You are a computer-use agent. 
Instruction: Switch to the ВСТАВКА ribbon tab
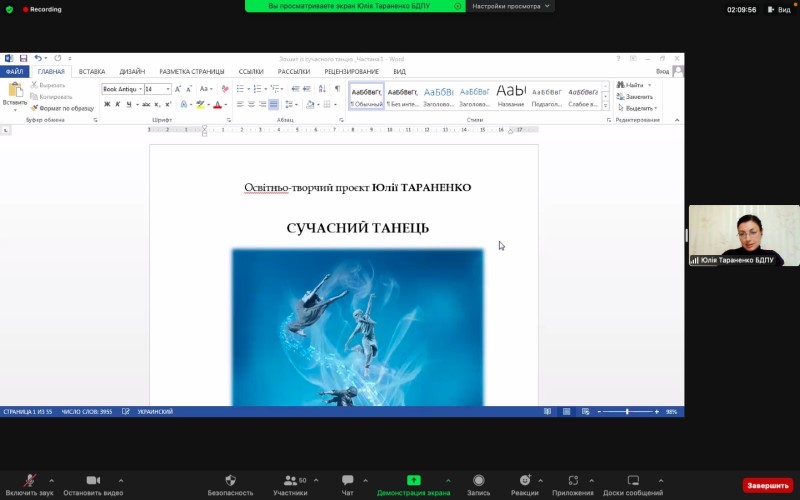pos(92,71)
